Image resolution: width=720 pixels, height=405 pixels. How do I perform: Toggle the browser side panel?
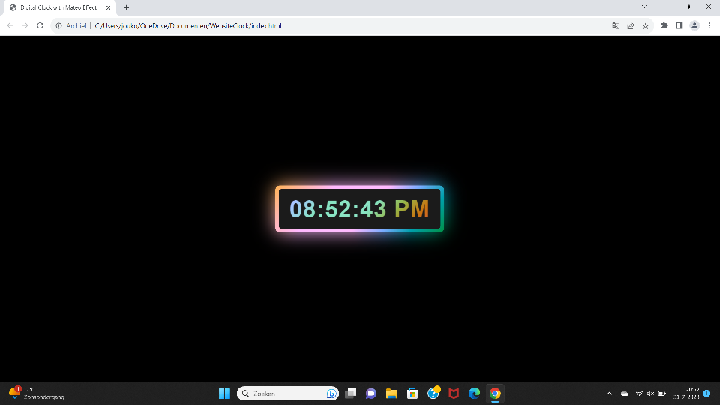pyautogui.click(x=679, y=25)
